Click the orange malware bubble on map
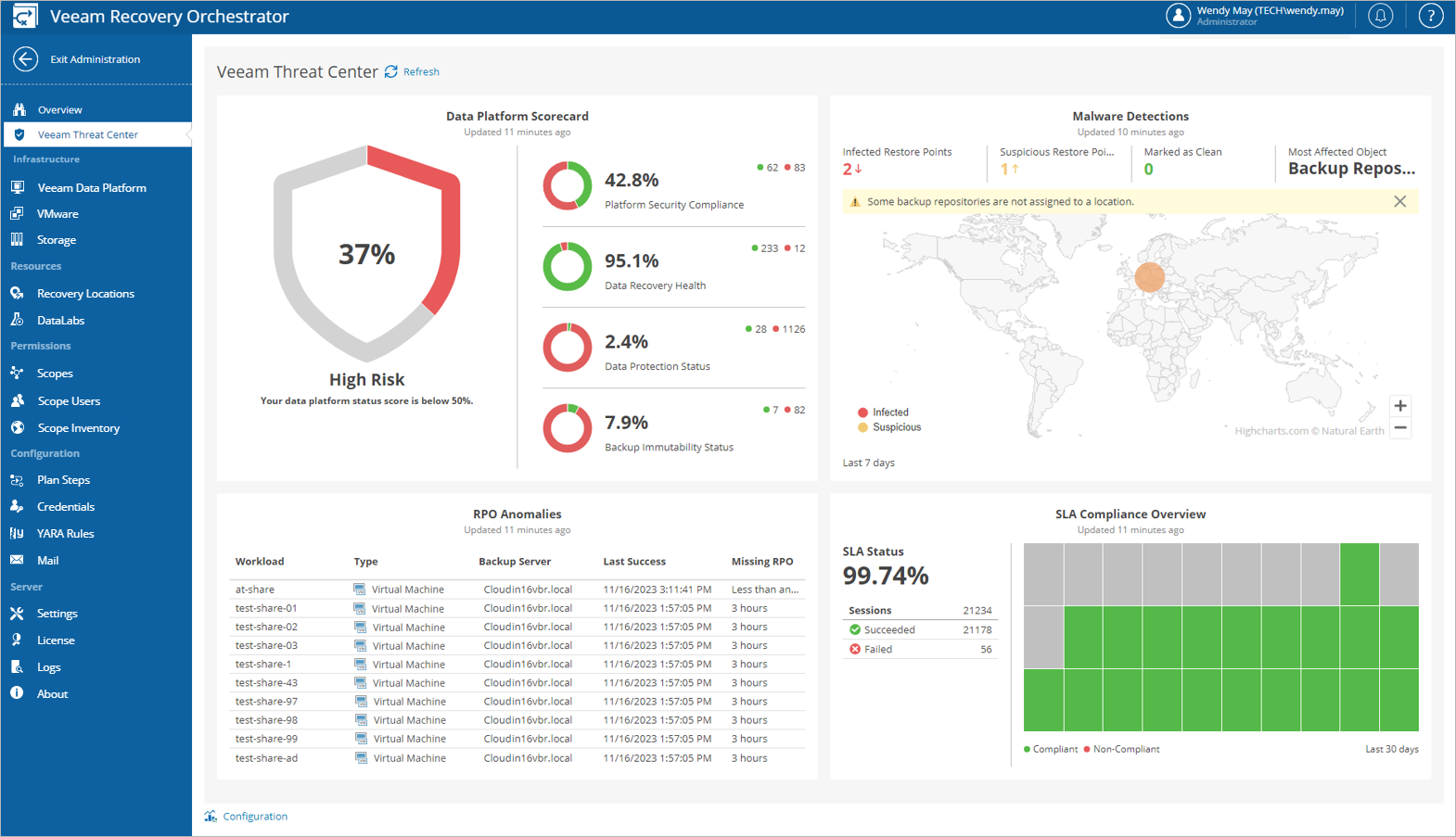The height and width of the screenshot is (837, 1456). [x=1149, y=276]
